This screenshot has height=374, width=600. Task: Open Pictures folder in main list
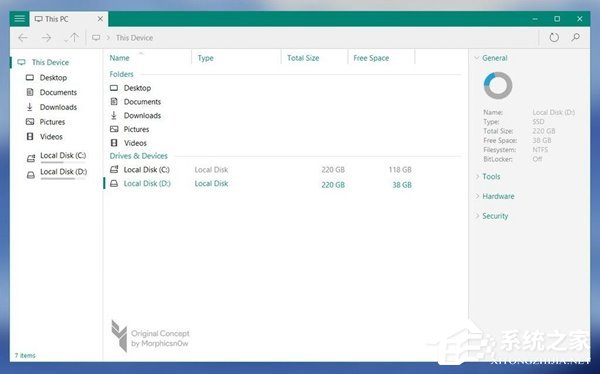136,129
